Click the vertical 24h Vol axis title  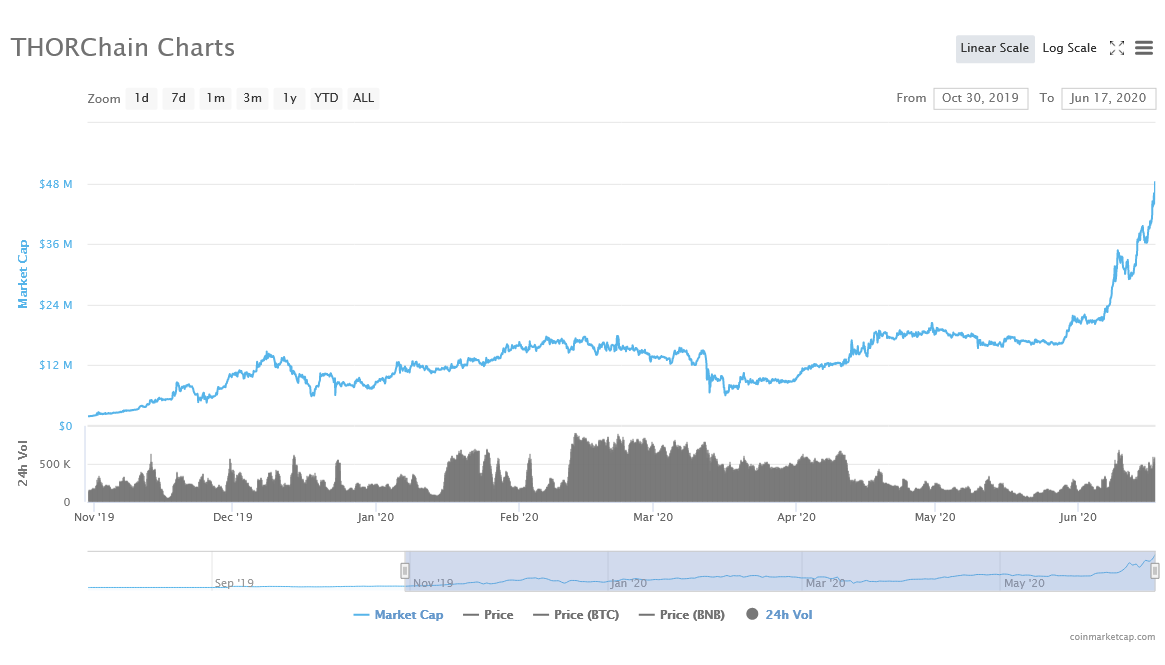tap(23, 464)
